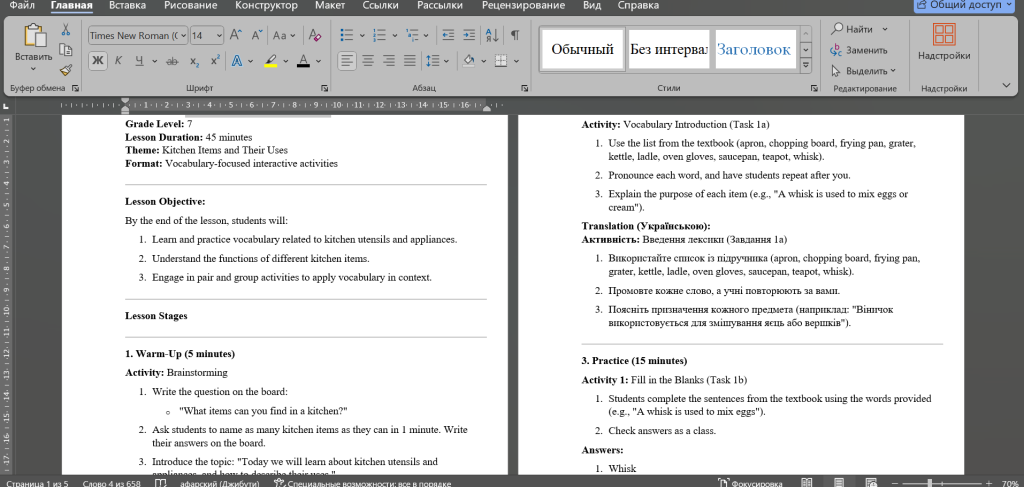Open the Надстройки add-ins icon
Screen dimensions: 1024x487
tap(944, 42)
